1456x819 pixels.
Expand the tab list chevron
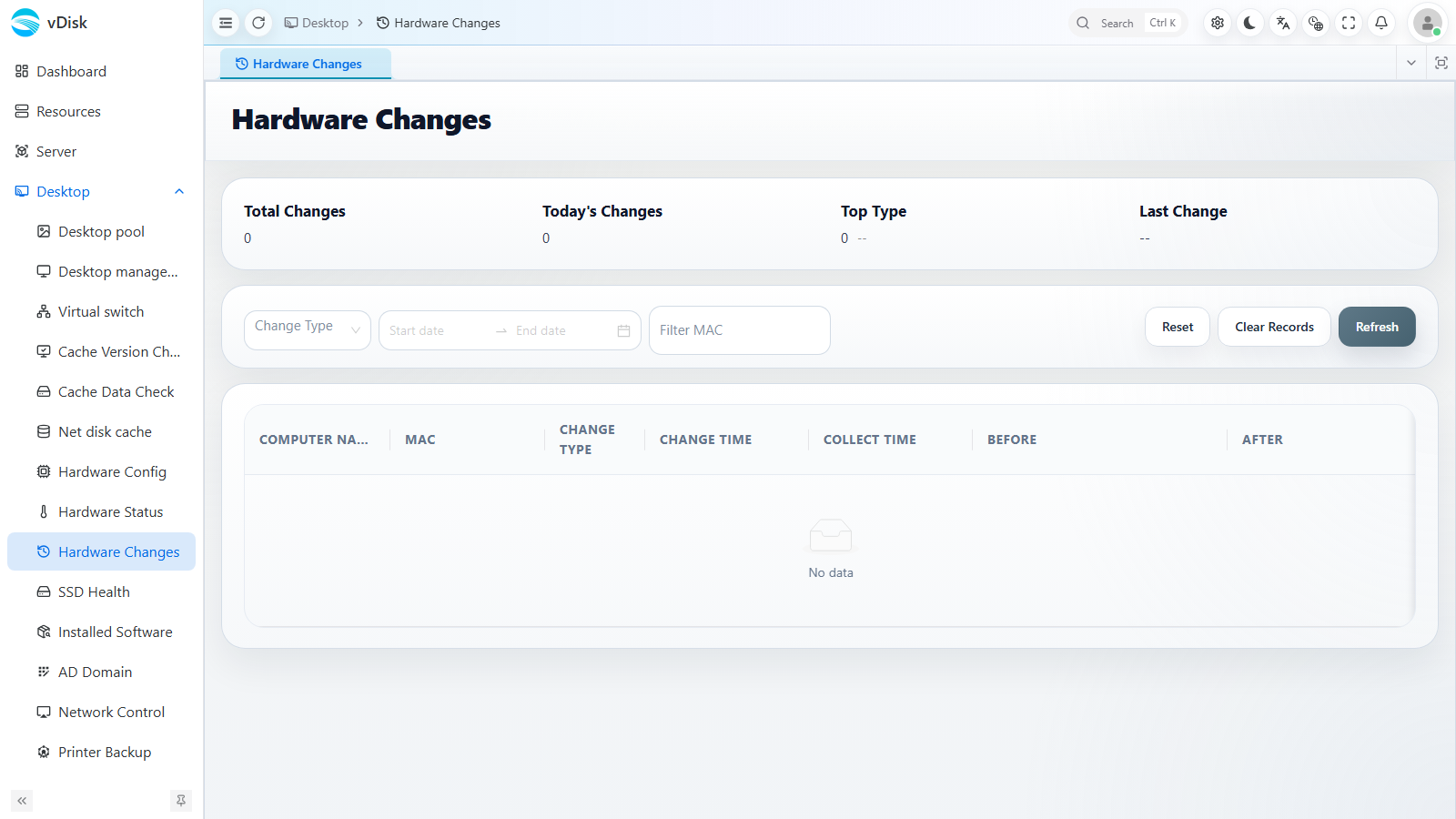pos(1411,63)
